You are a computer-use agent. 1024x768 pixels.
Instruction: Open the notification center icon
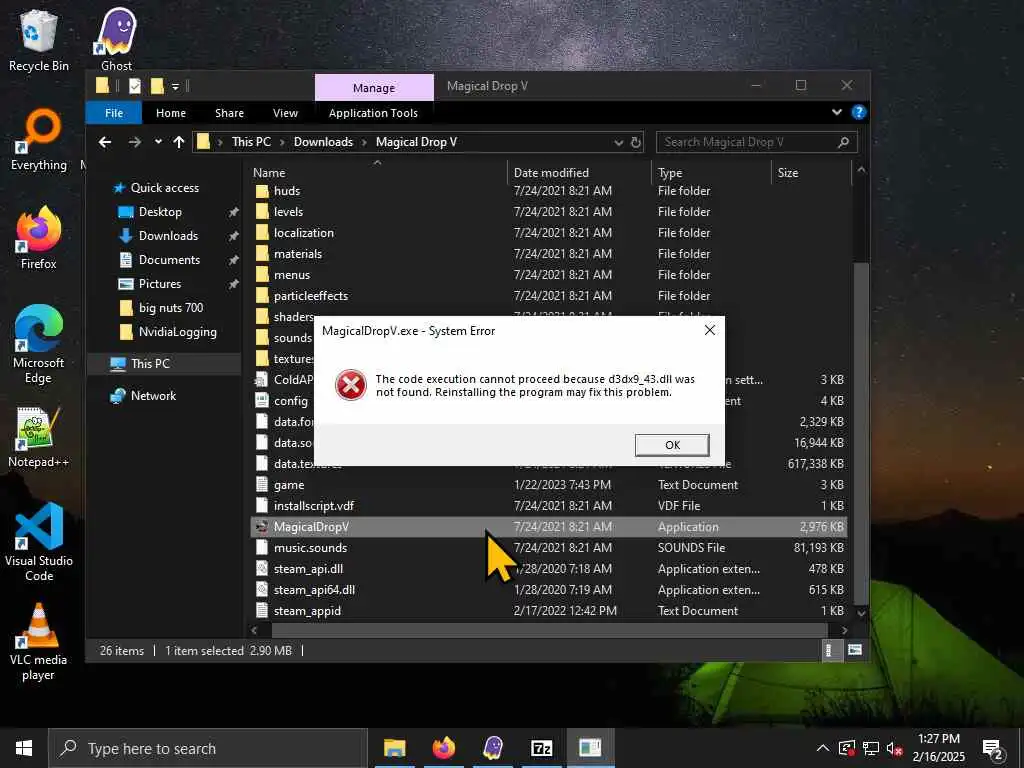click(993, 748)
